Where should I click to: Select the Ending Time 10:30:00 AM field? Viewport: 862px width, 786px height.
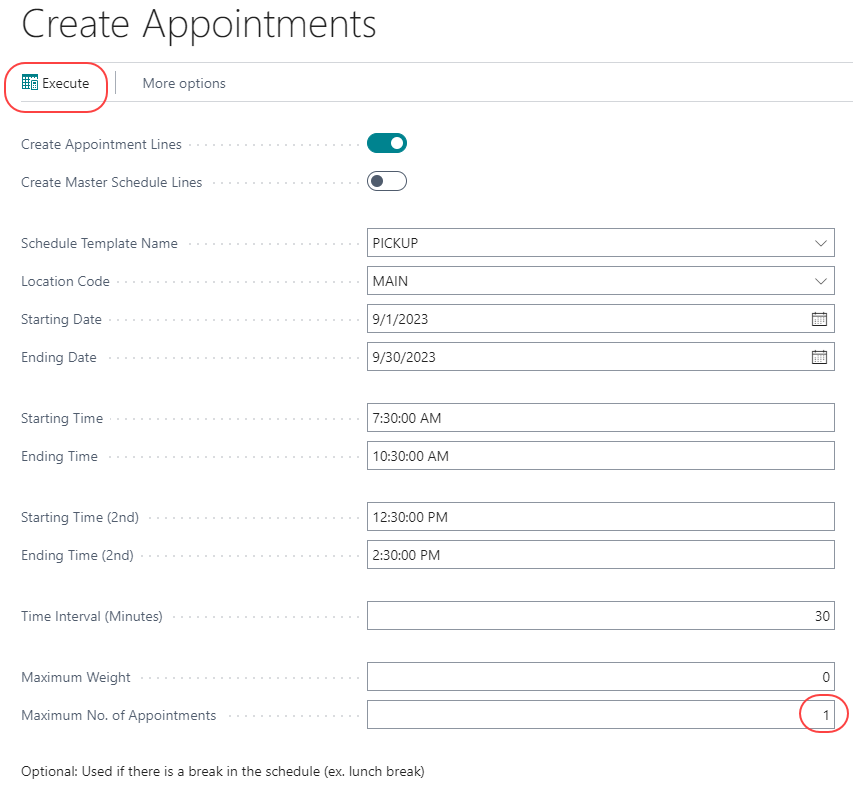pyautogui.click(x=600, y=456)
